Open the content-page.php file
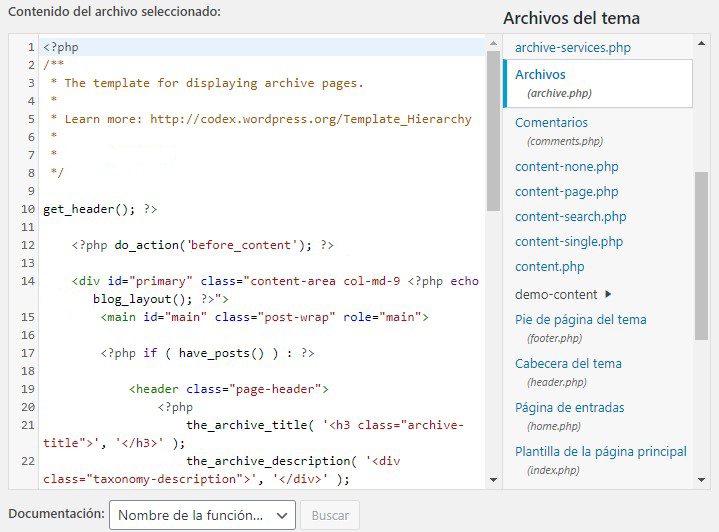The height and width of the screenshot is (532, 719). [x=566, y=192]
